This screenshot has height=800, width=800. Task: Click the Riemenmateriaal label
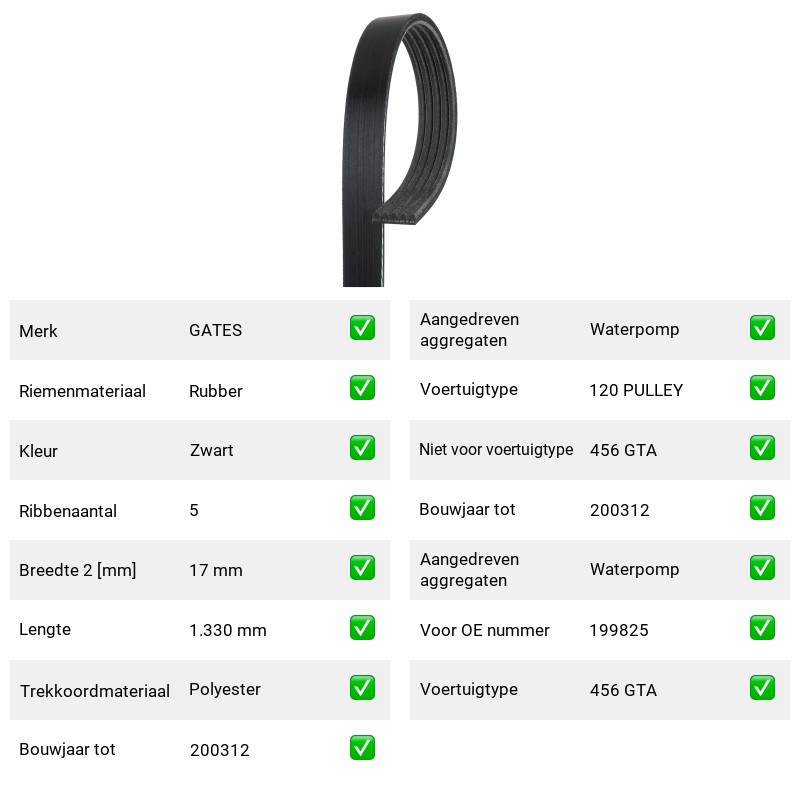pos(82,391)
